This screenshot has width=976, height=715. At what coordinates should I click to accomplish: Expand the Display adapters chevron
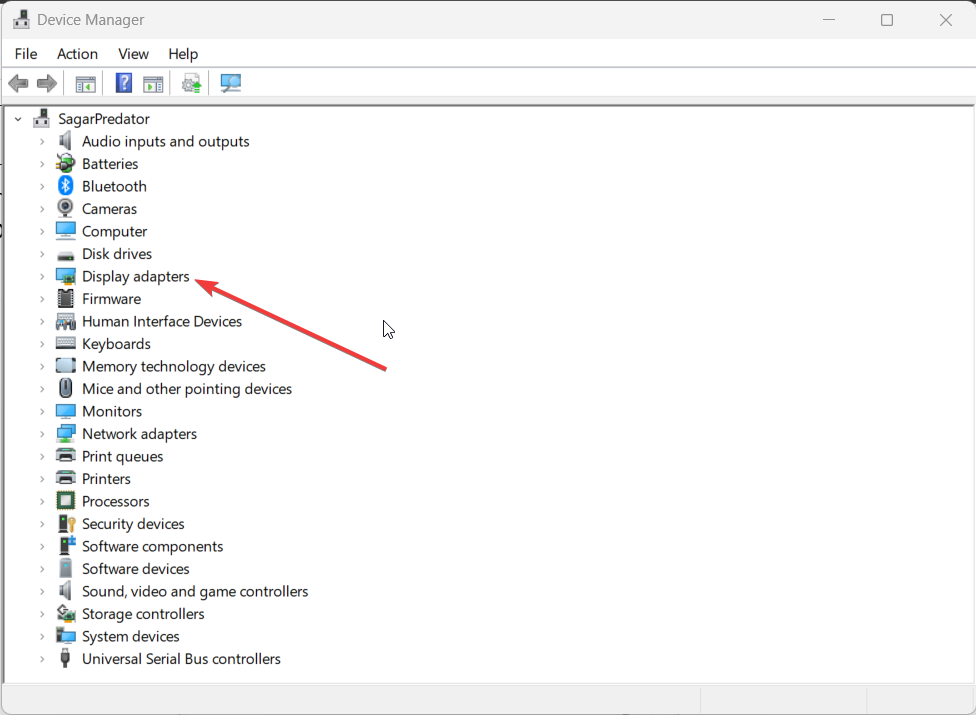click(x=42, y=277)
